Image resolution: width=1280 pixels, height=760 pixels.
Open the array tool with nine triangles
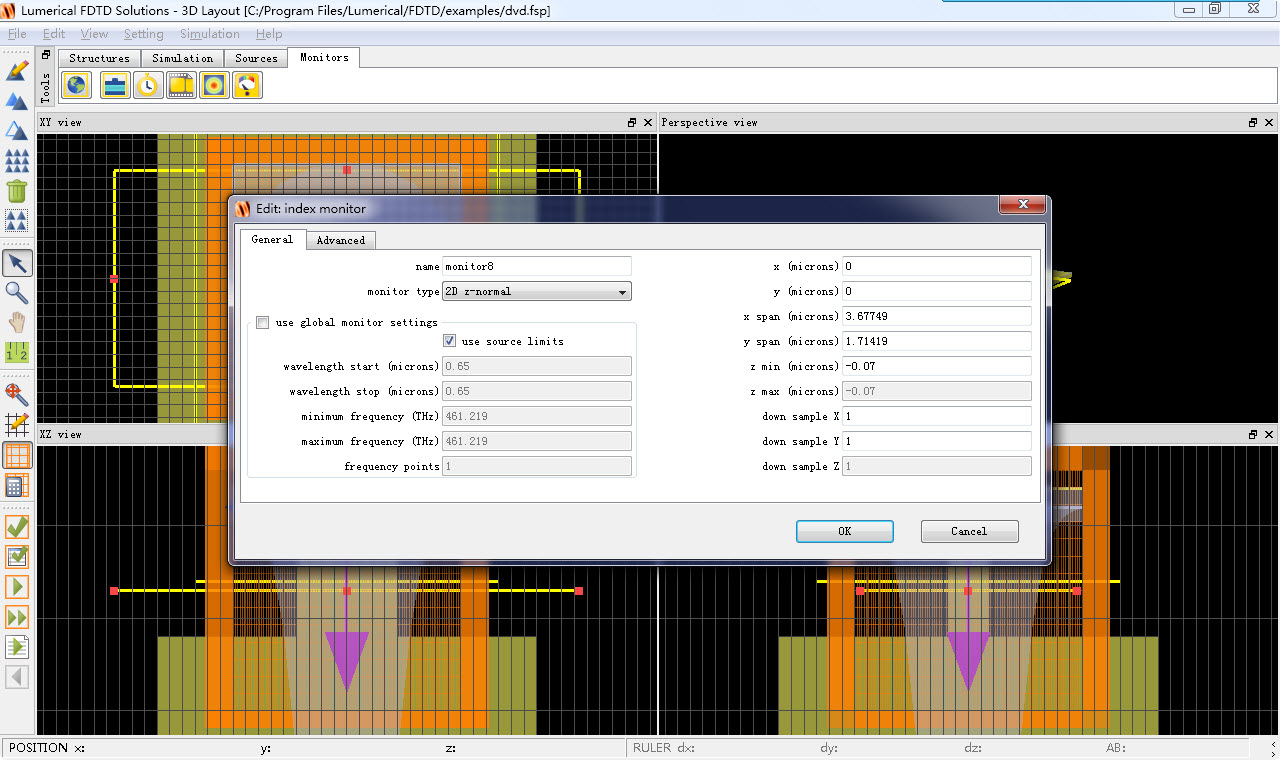point(17,160)
